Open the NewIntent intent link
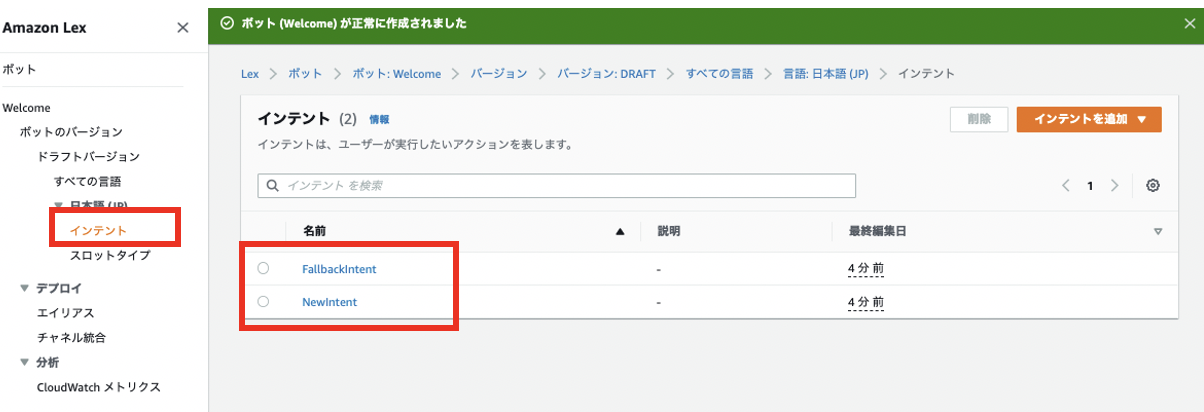 point(329,302)
